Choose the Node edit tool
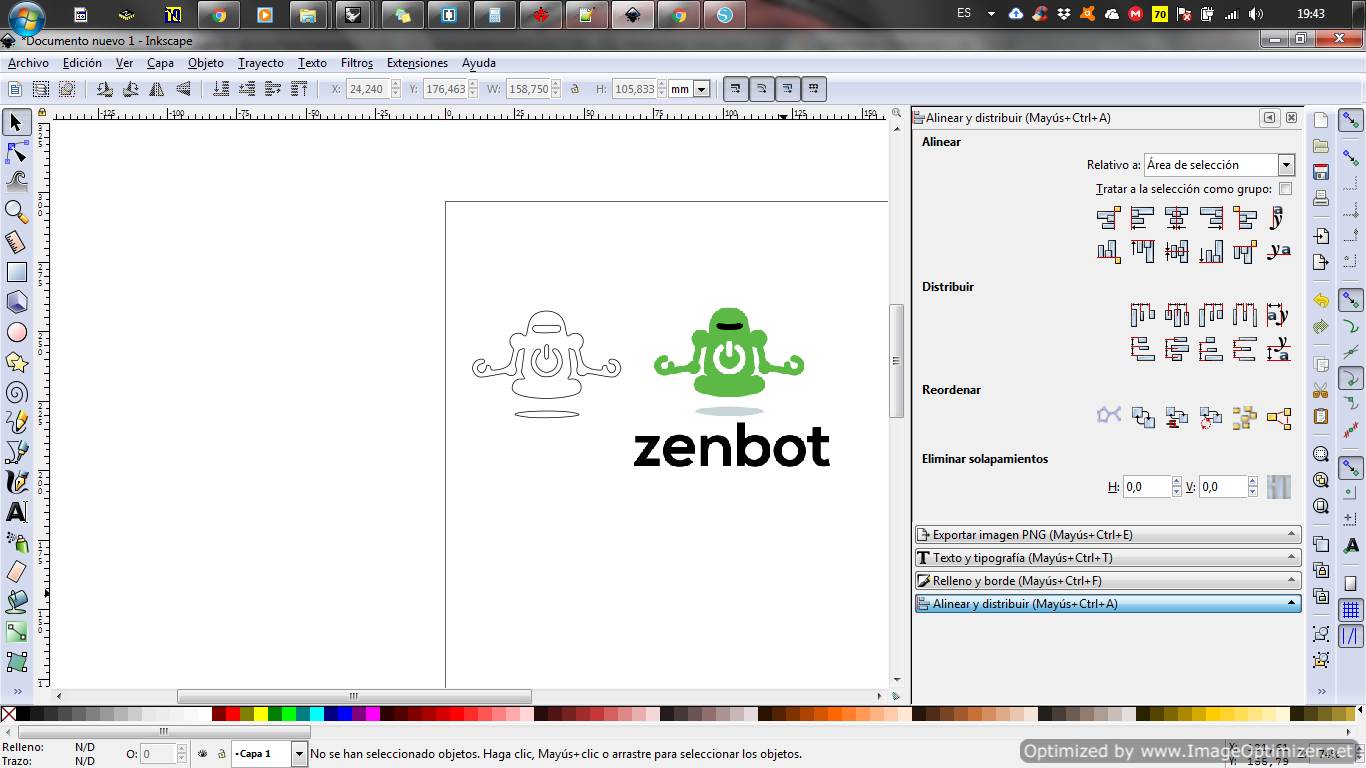This screenshot has height=768, width=1366. tap(16, 152)
